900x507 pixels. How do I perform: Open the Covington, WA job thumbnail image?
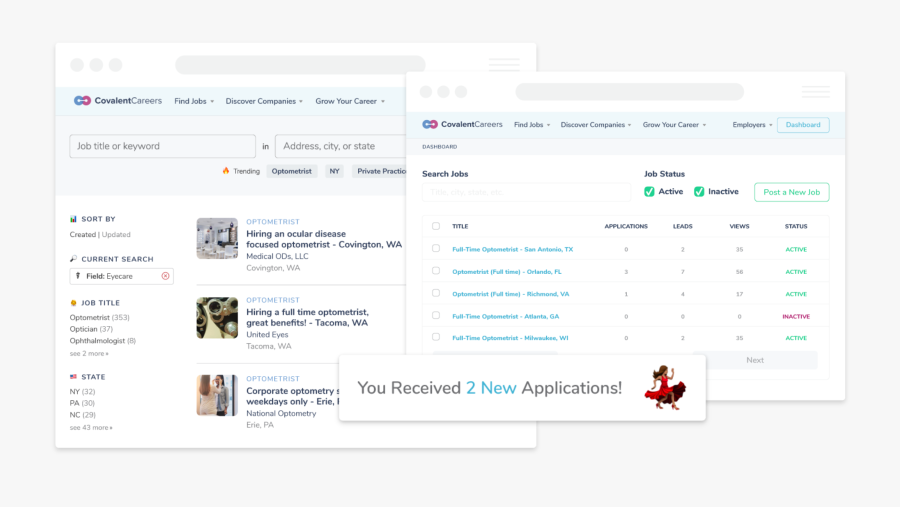(x=217, y=239)
